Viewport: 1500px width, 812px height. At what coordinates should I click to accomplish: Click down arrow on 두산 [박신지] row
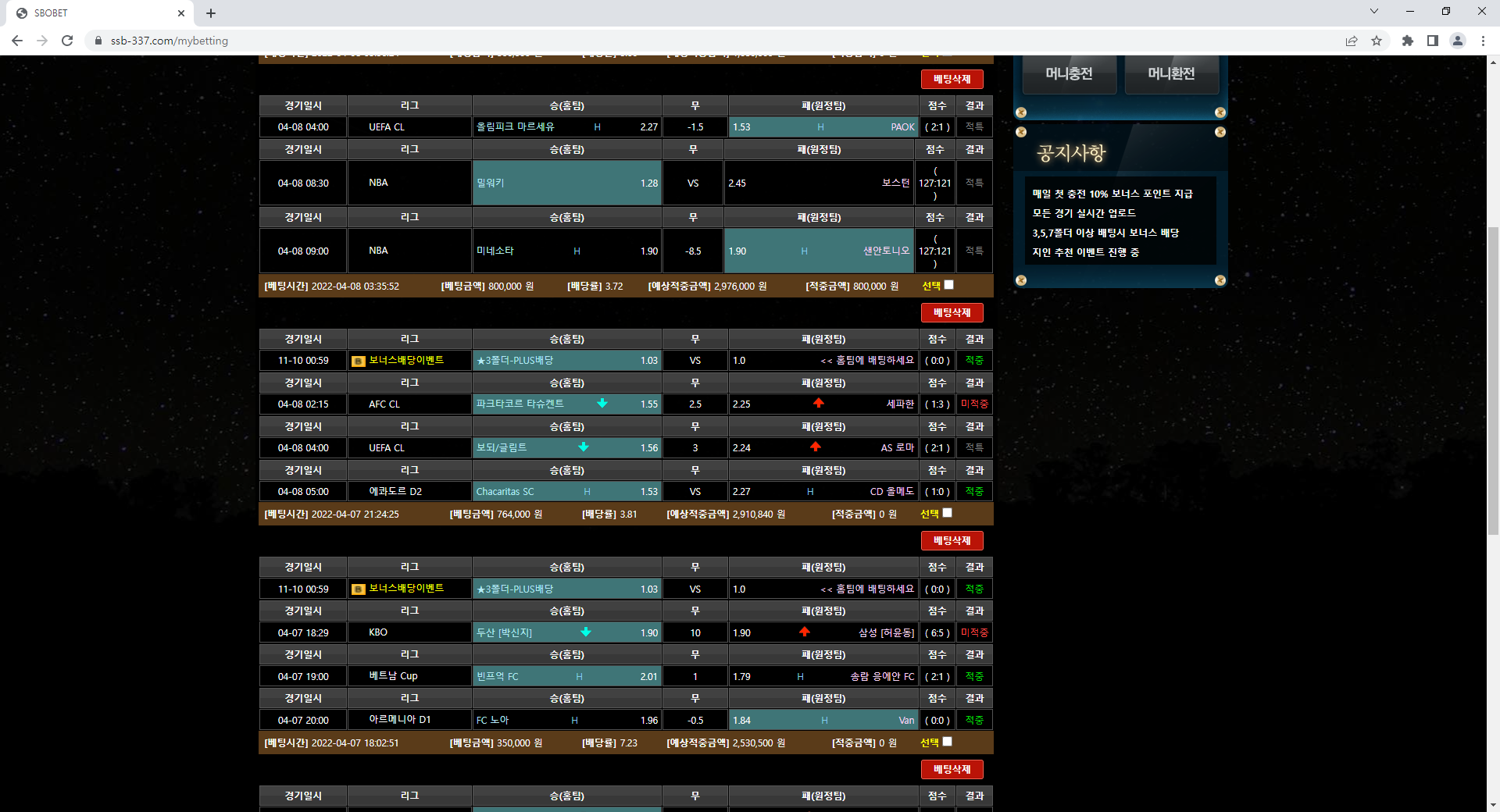(586, 632)
